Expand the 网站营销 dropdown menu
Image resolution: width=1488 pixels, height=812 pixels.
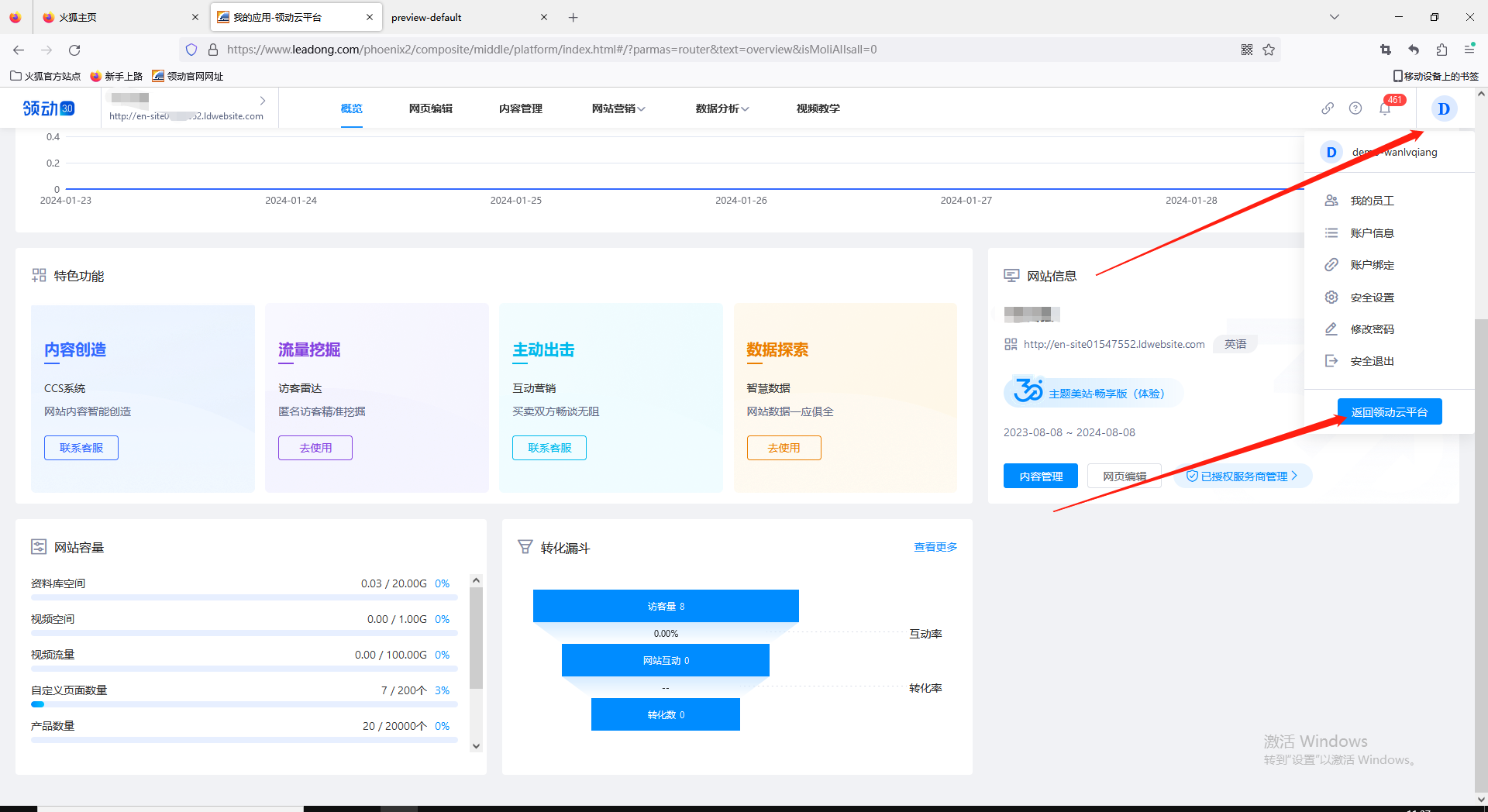(x=618, y=108)
